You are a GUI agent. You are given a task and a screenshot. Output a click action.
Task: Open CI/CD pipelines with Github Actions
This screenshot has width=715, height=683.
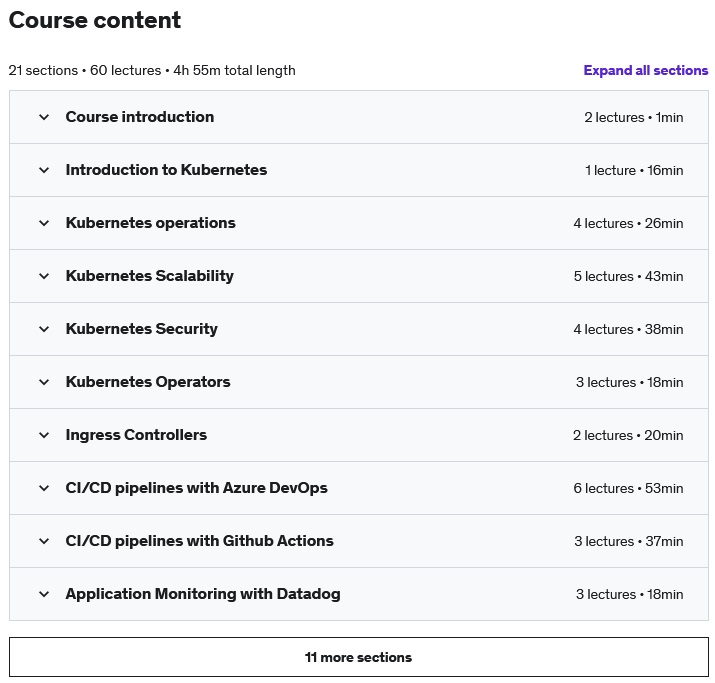click(x=200, y=541)
